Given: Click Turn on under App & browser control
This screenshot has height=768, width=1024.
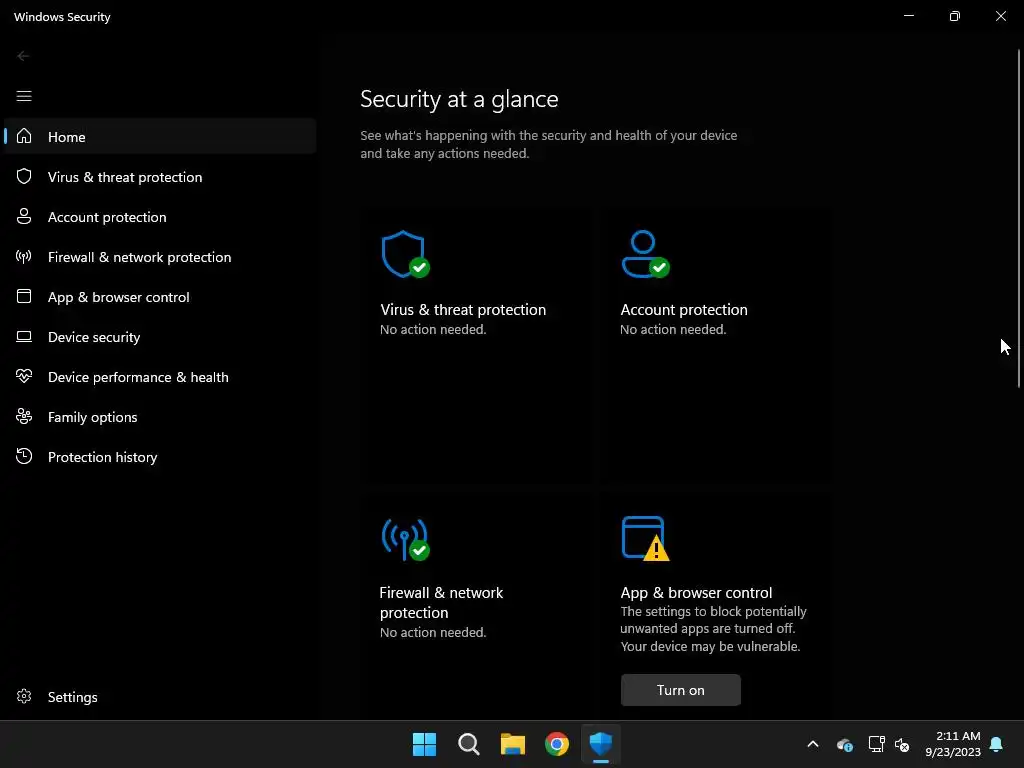Looking at the screenshot, I should click(680, 690).
